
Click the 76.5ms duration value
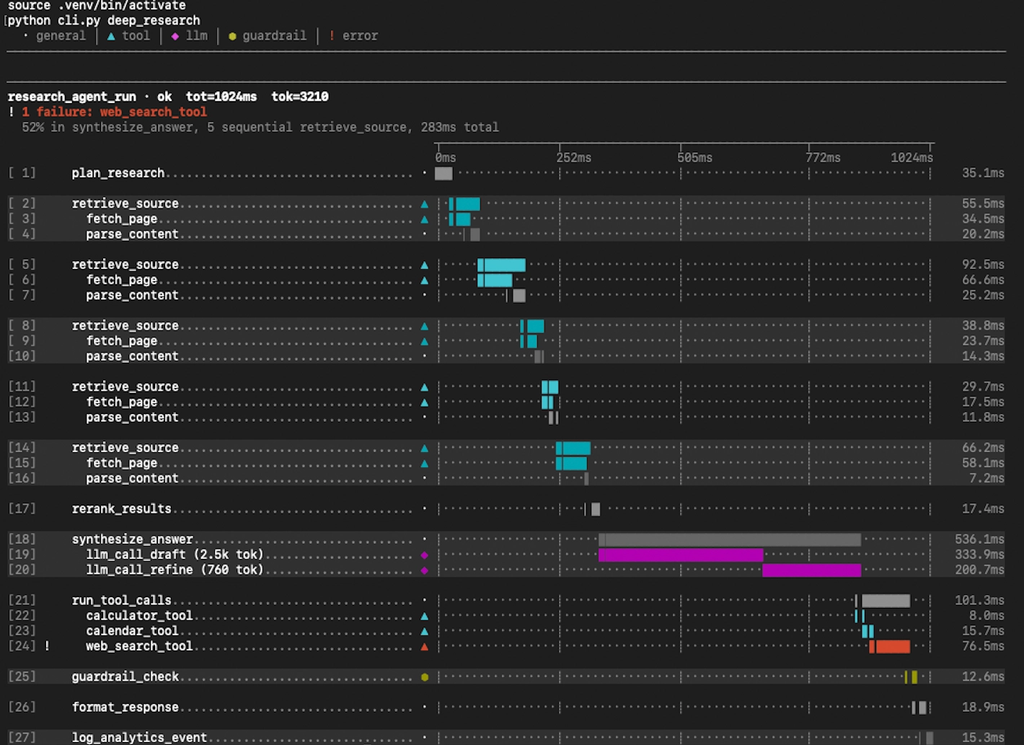coord(983,646)
